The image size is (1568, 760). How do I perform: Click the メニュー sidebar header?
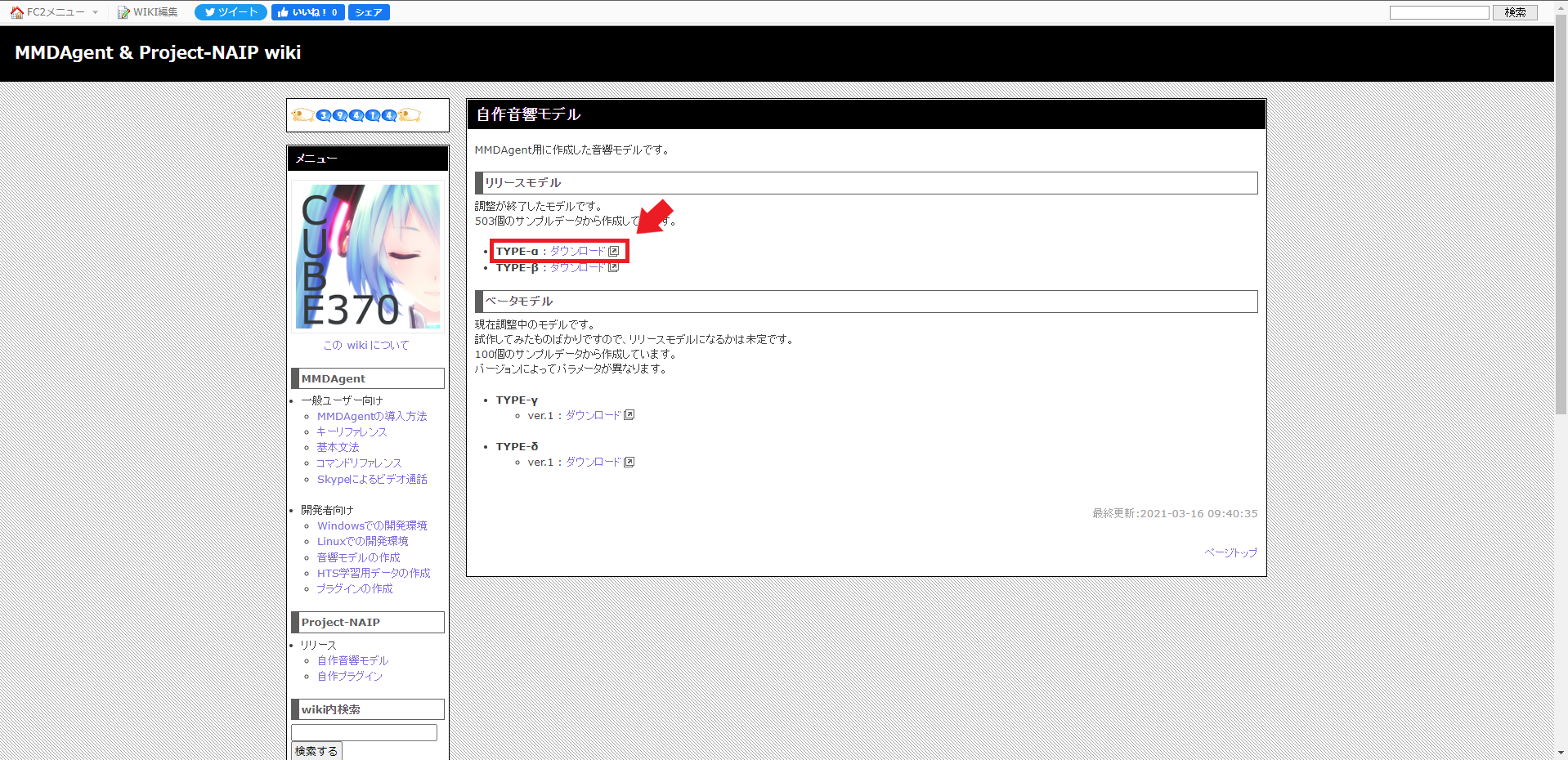click(368, 159)
